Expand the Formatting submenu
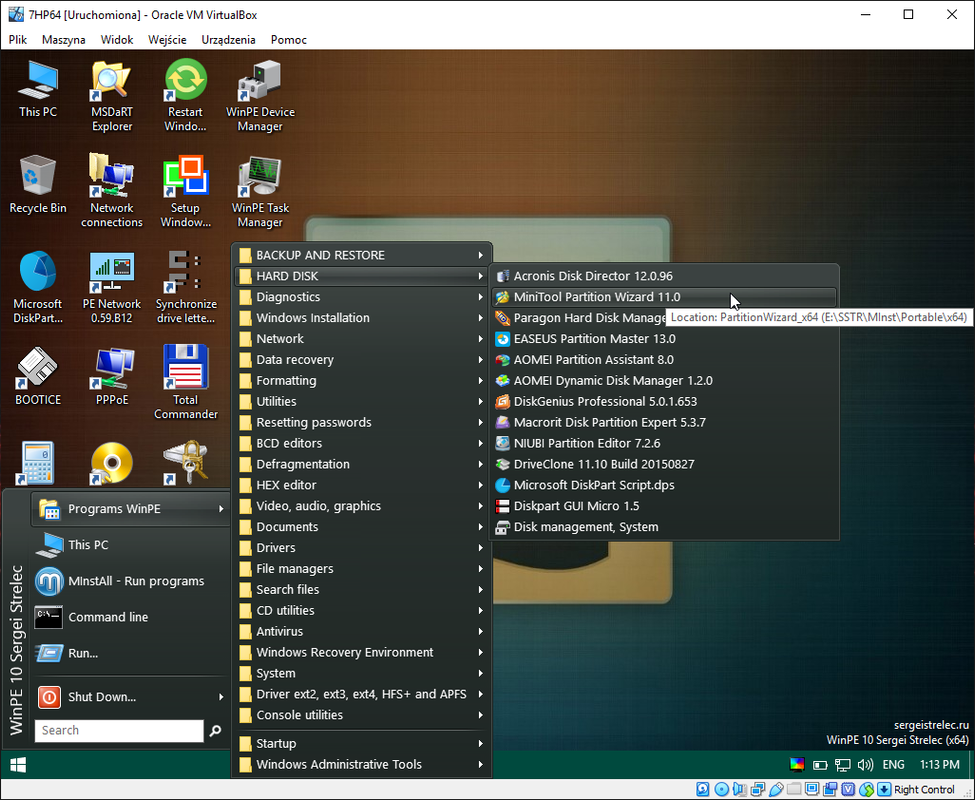975x800 pixels. 361,380
